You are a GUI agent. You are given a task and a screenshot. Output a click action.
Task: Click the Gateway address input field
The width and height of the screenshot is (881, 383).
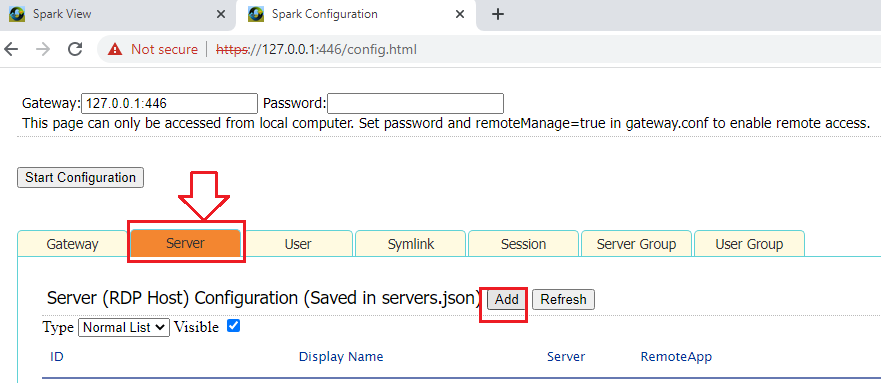tap(170, 103)
